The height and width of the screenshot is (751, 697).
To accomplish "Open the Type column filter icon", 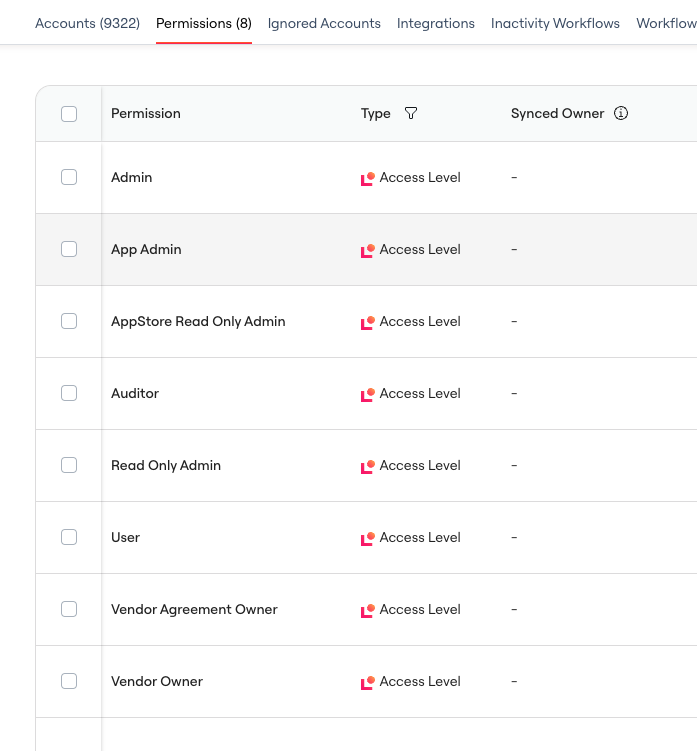I will coord(411,114).
